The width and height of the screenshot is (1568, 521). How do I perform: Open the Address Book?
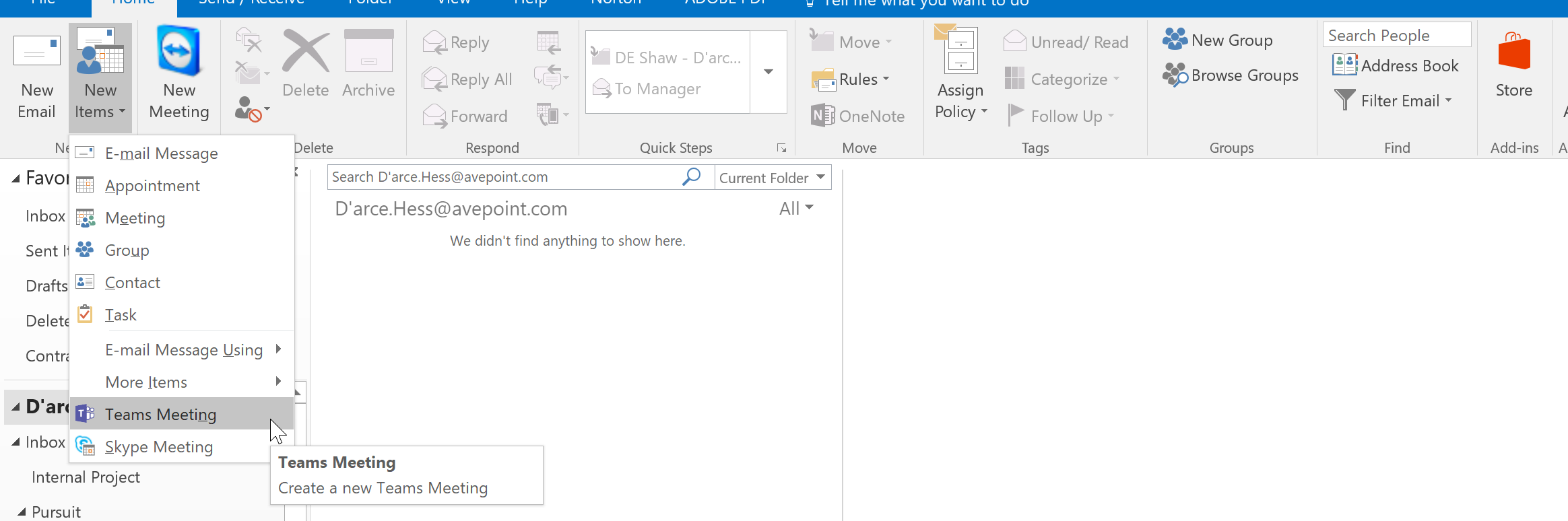1396,66
